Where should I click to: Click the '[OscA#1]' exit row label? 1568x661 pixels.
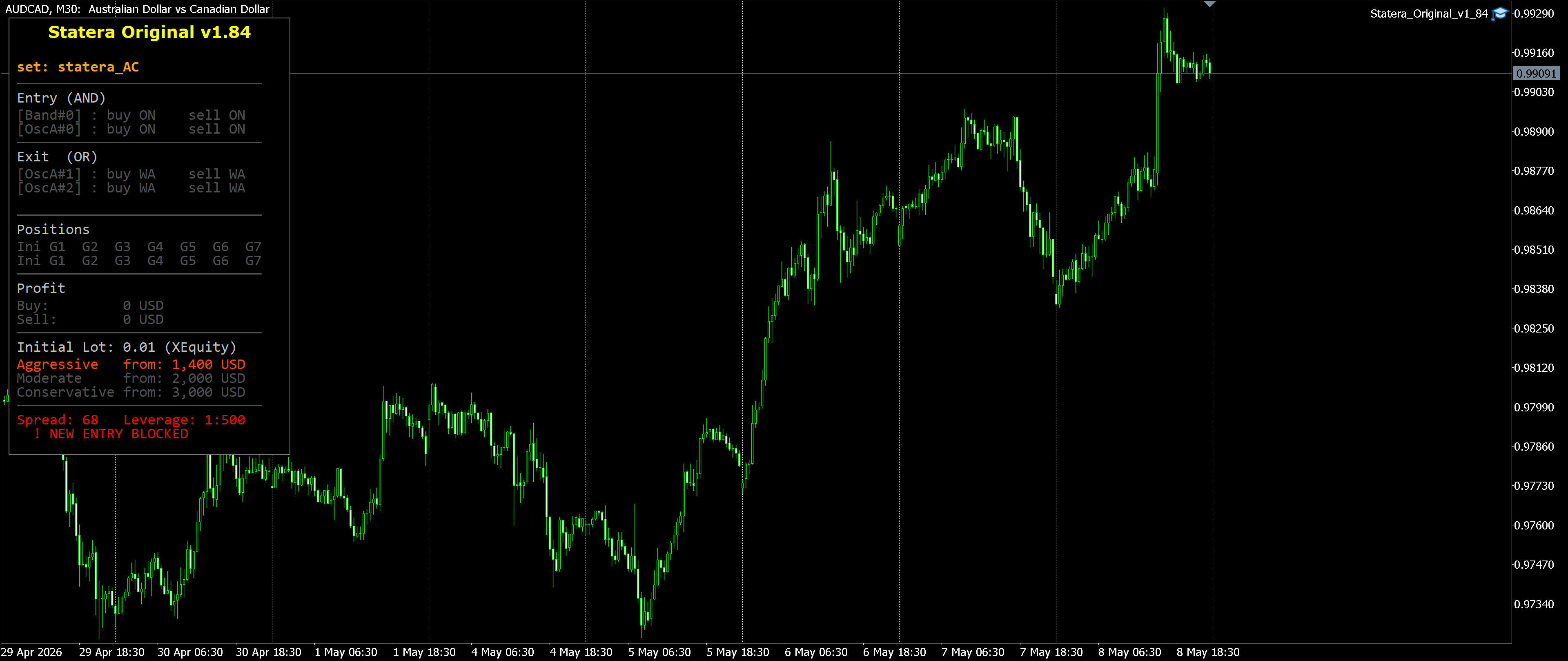pos(49,174)
